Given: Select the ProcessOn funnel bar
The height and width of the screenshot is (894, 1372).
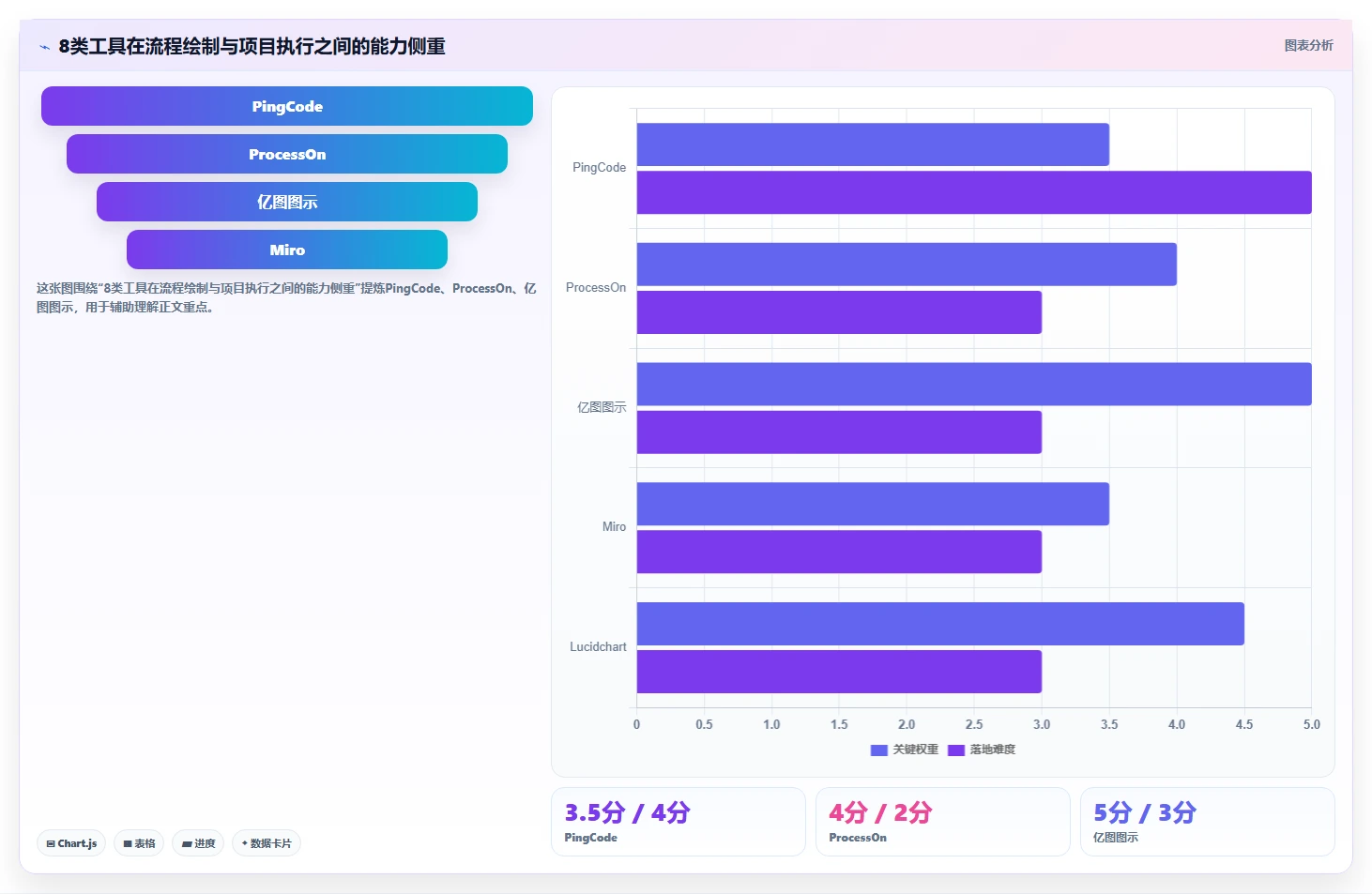Looking at the screenshot, I should (287, 154).
